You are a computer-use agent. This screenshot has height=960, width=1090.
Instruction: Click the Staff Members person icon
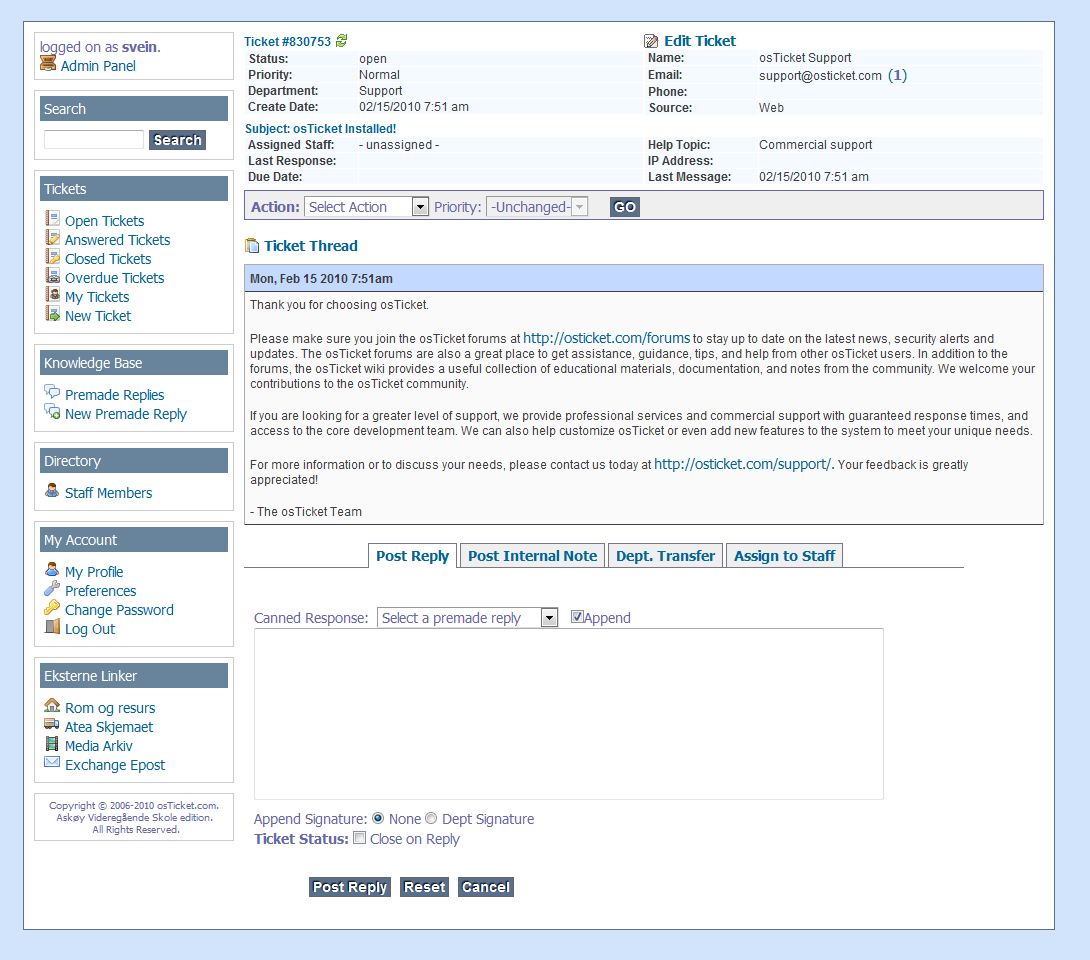coord(52,490)
